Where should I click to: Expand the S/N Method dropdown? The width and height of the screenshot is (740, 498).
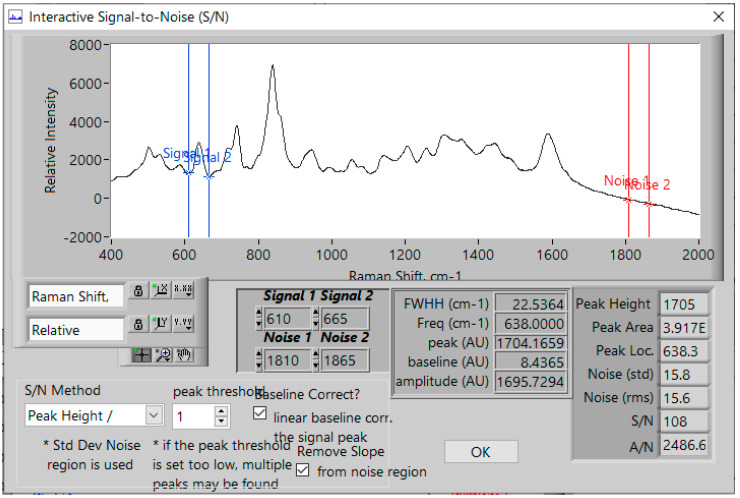(153, 414)
